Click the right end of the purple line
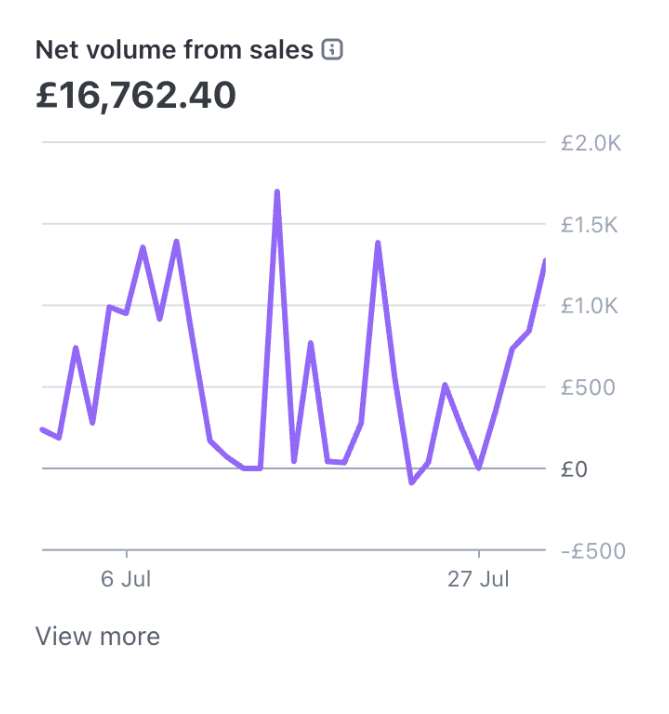The width and height of the screenshot is (669, 714). pos(545,261)
